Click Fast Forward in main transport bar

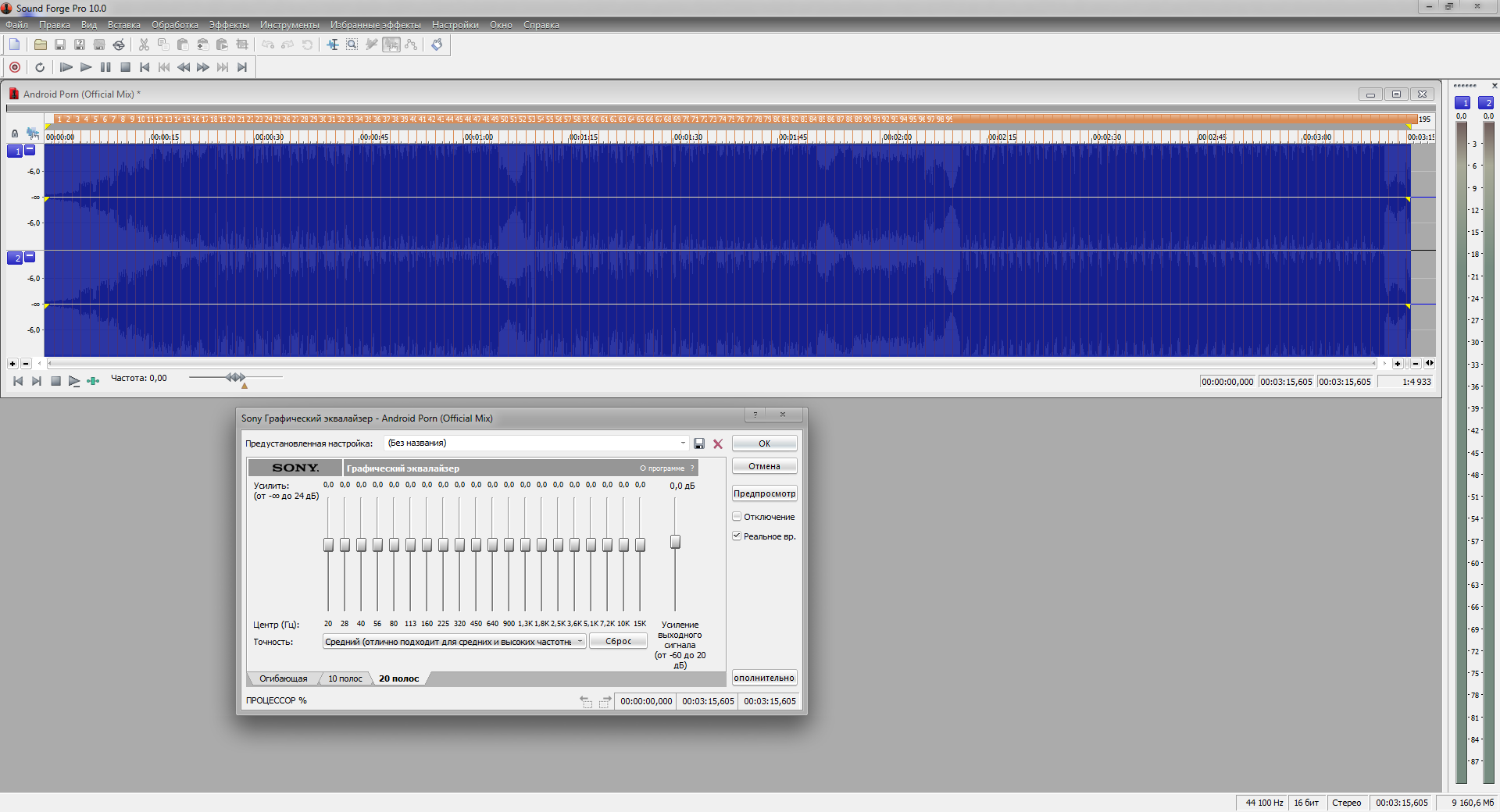coord(203,67)
